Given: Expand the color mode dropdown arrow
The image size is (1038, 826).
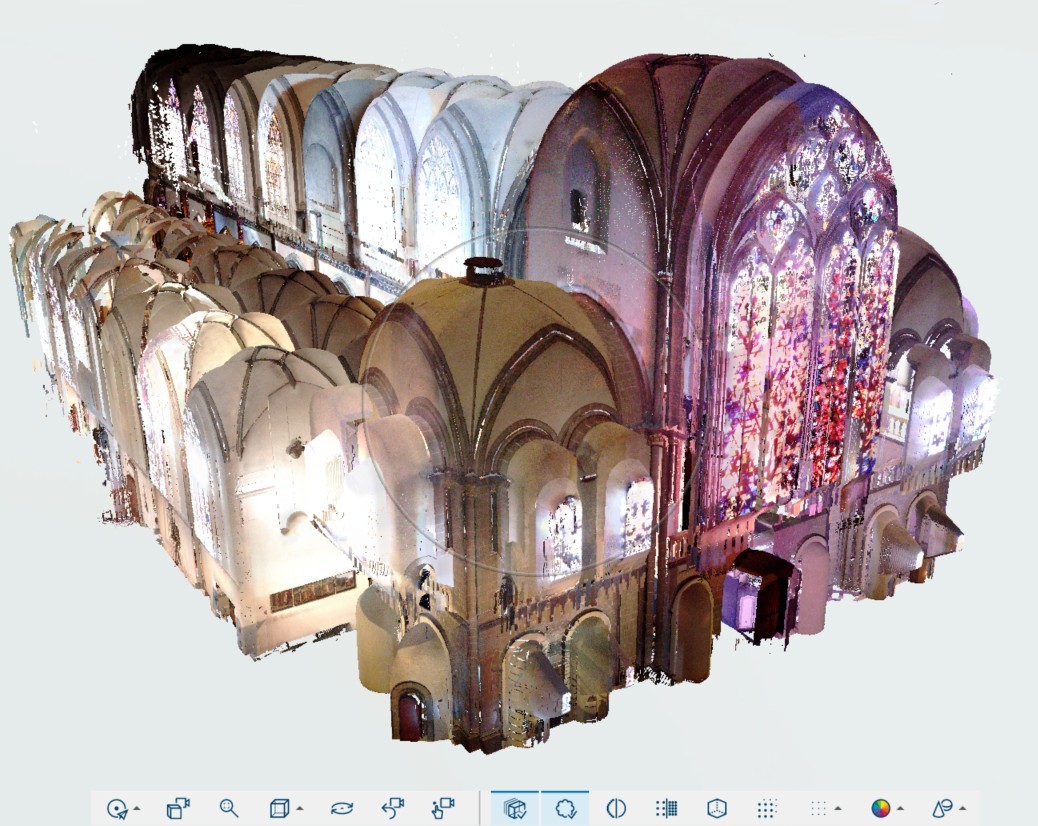Looking at the screenshot, I should (900, 808).
